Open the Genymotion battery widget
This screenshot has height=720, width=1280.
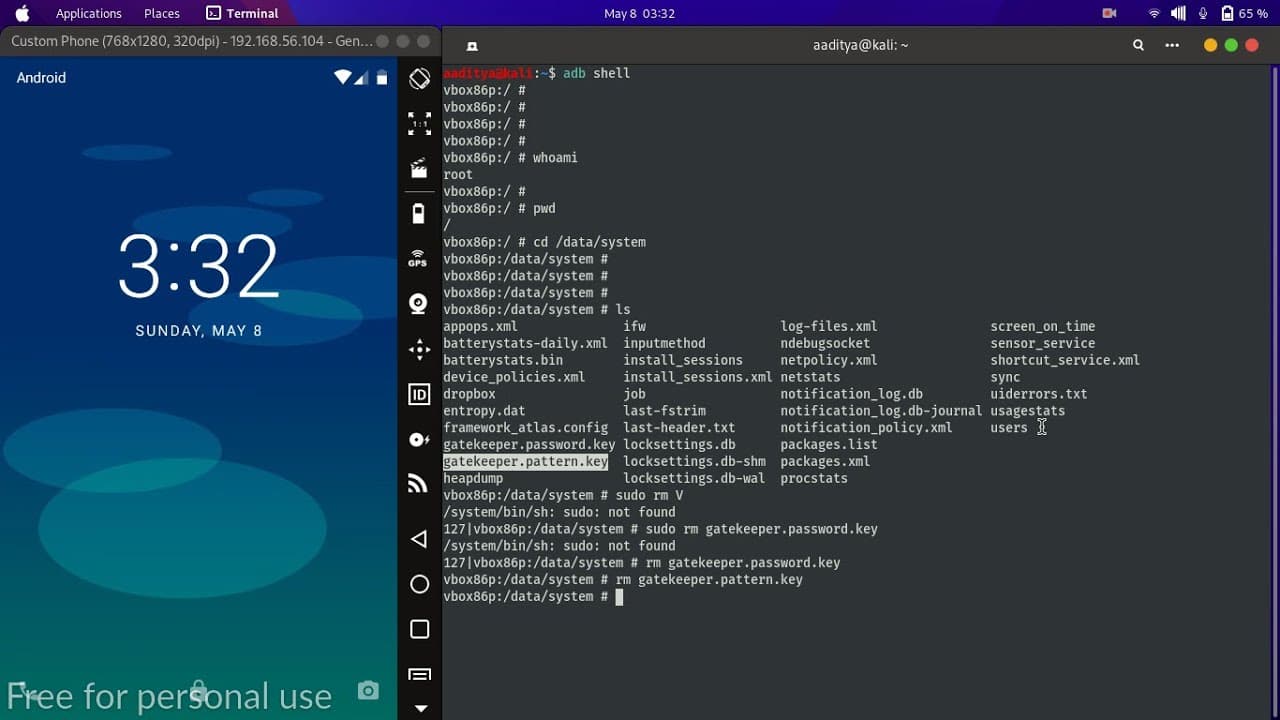point(419,213)
